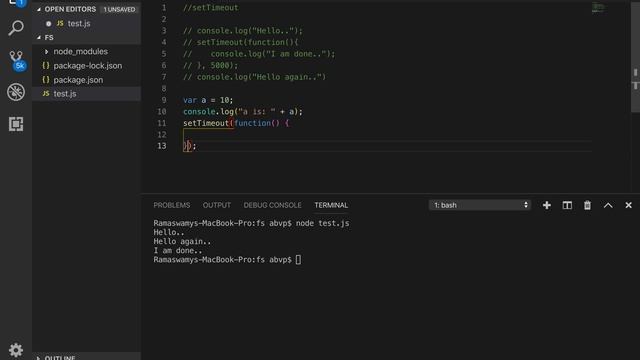Screen dimensions: 640x360
Task: Click the console.log text on line 10
Action: pos(208,111)
